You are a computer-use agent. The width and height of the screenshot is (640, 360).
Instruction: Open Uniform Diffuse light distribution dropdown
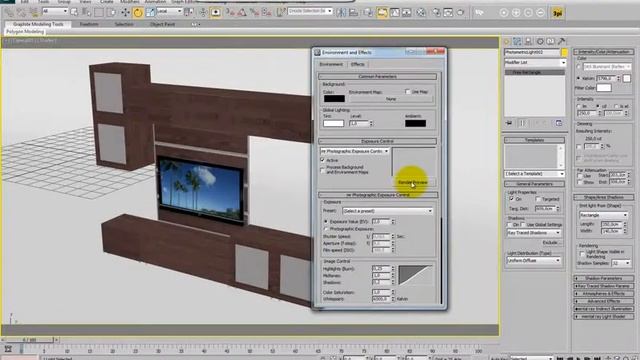click(533, 260)
